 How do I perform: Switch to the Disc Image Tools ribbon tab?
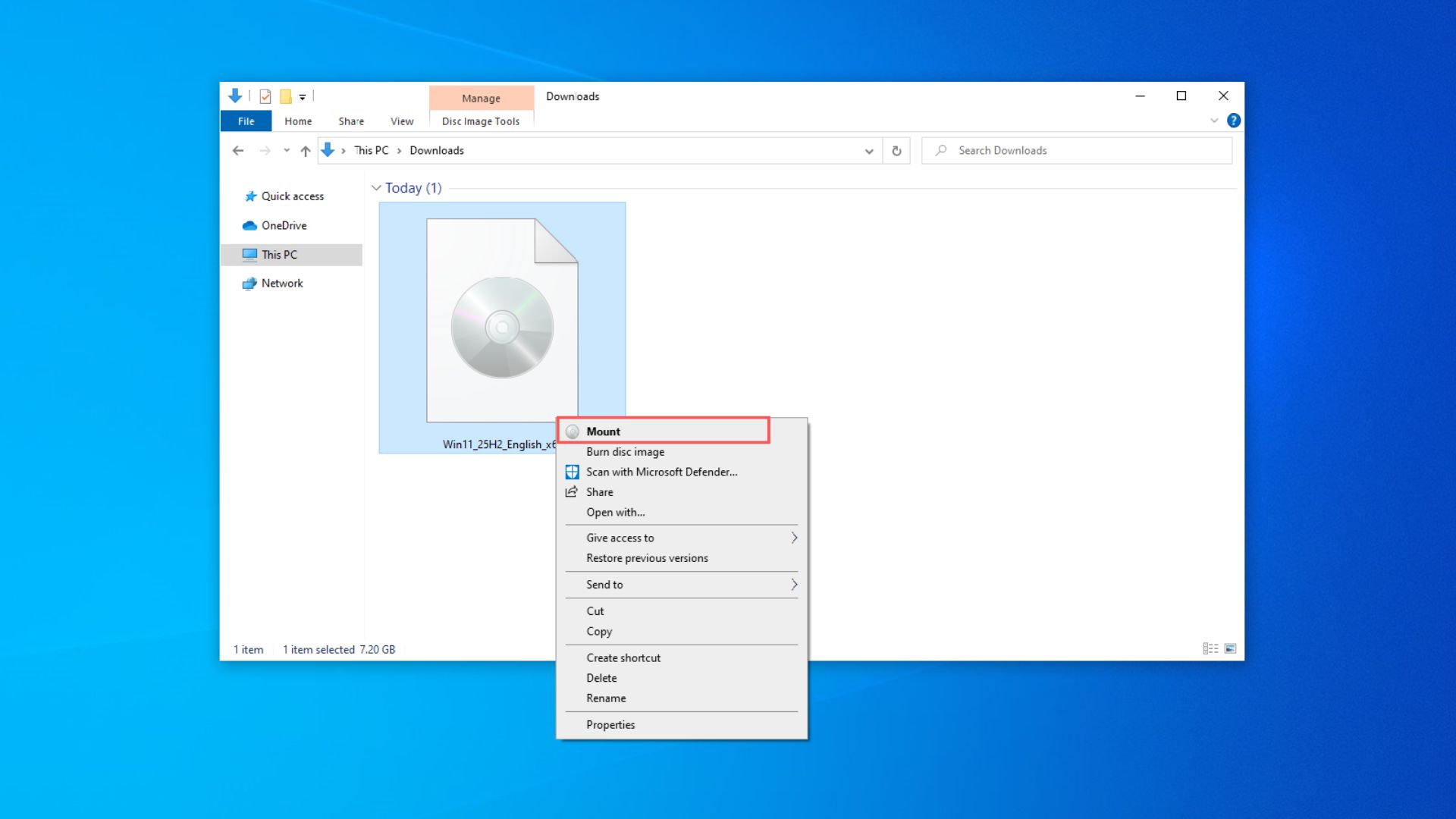[481, 121]
